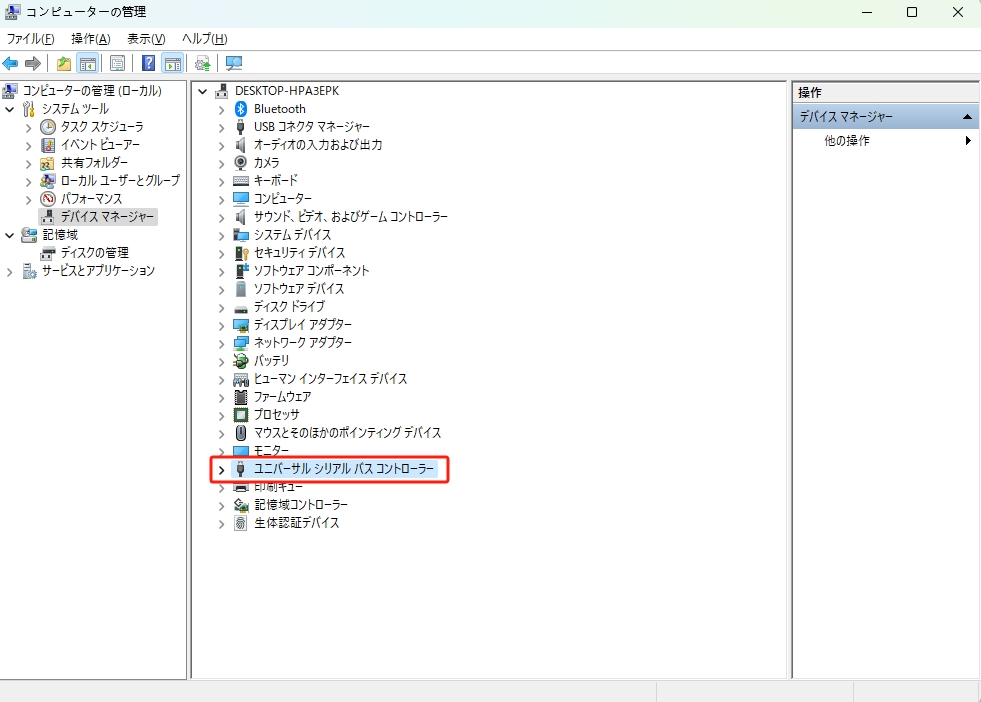Select ディスクの管理 in the left tree

click(94, 253)
